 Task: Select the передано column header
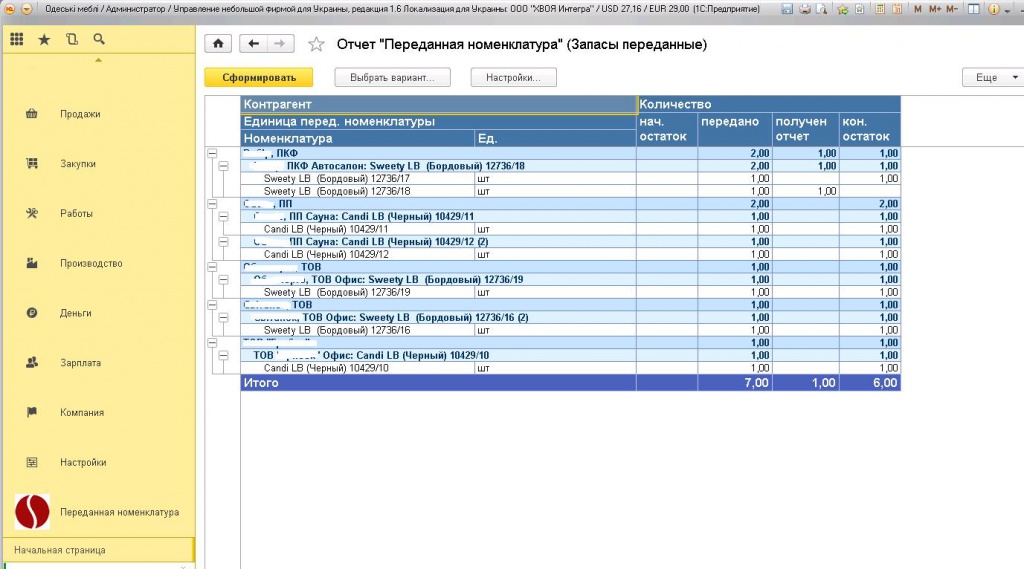click(735, 129)
